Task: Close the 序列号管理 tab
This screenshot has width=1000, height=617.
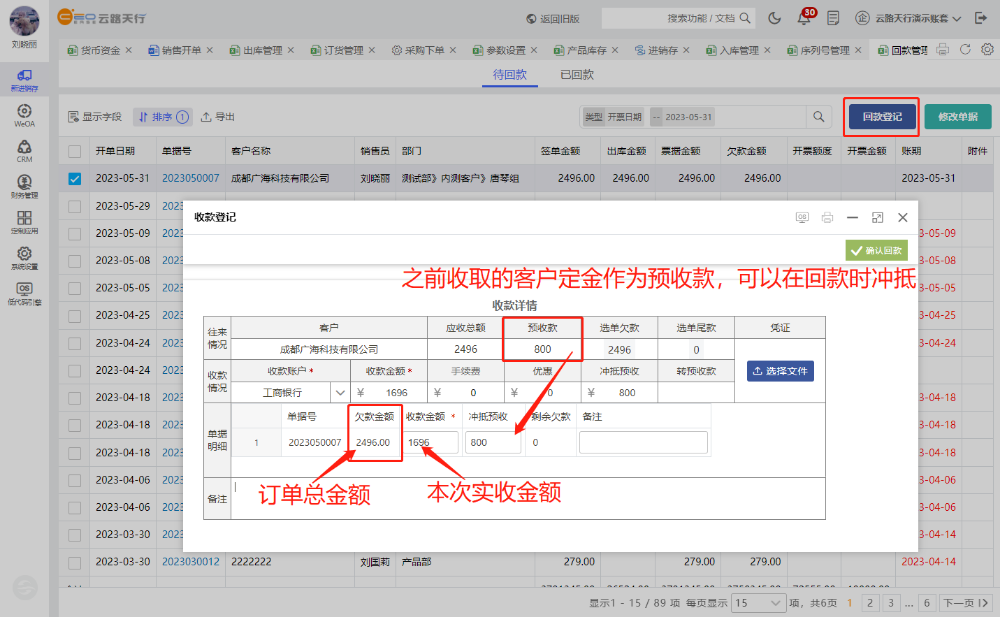Action: tap(858, 50)
